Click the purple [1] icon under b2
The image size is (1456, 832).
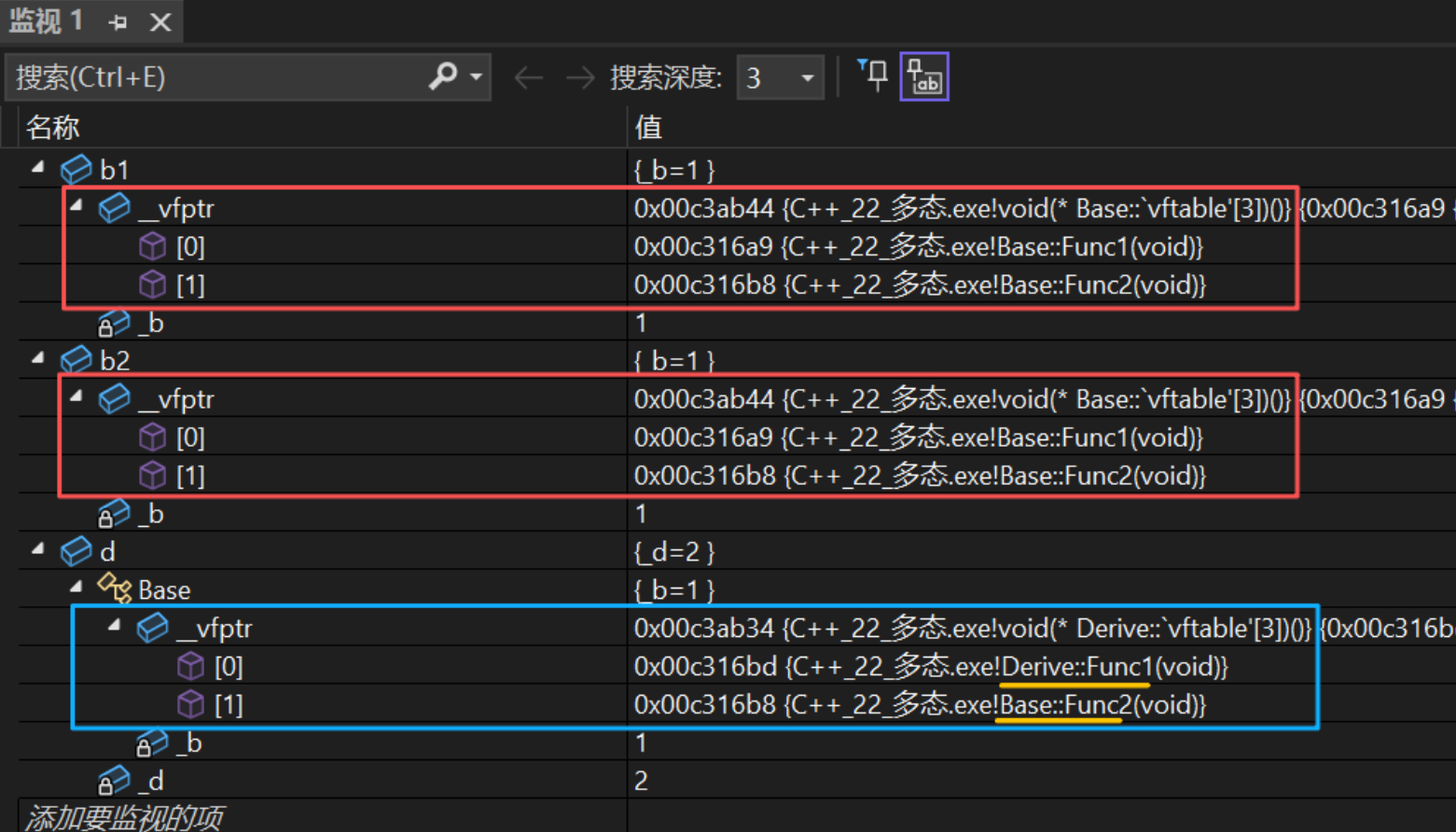pos(152,475)
